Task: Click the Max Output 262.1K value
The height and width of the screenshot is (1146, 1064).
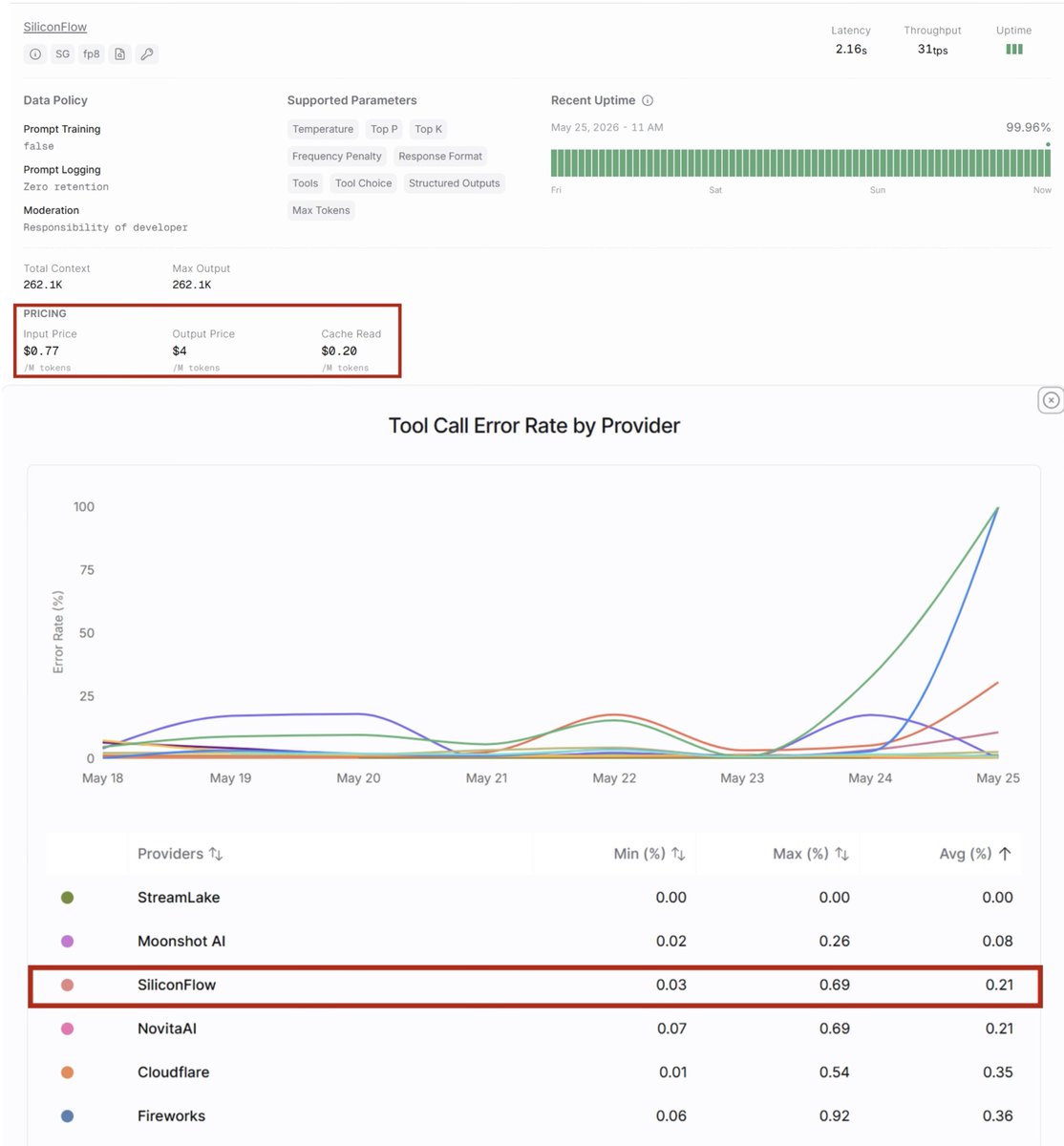Action: tap(192, 285)
